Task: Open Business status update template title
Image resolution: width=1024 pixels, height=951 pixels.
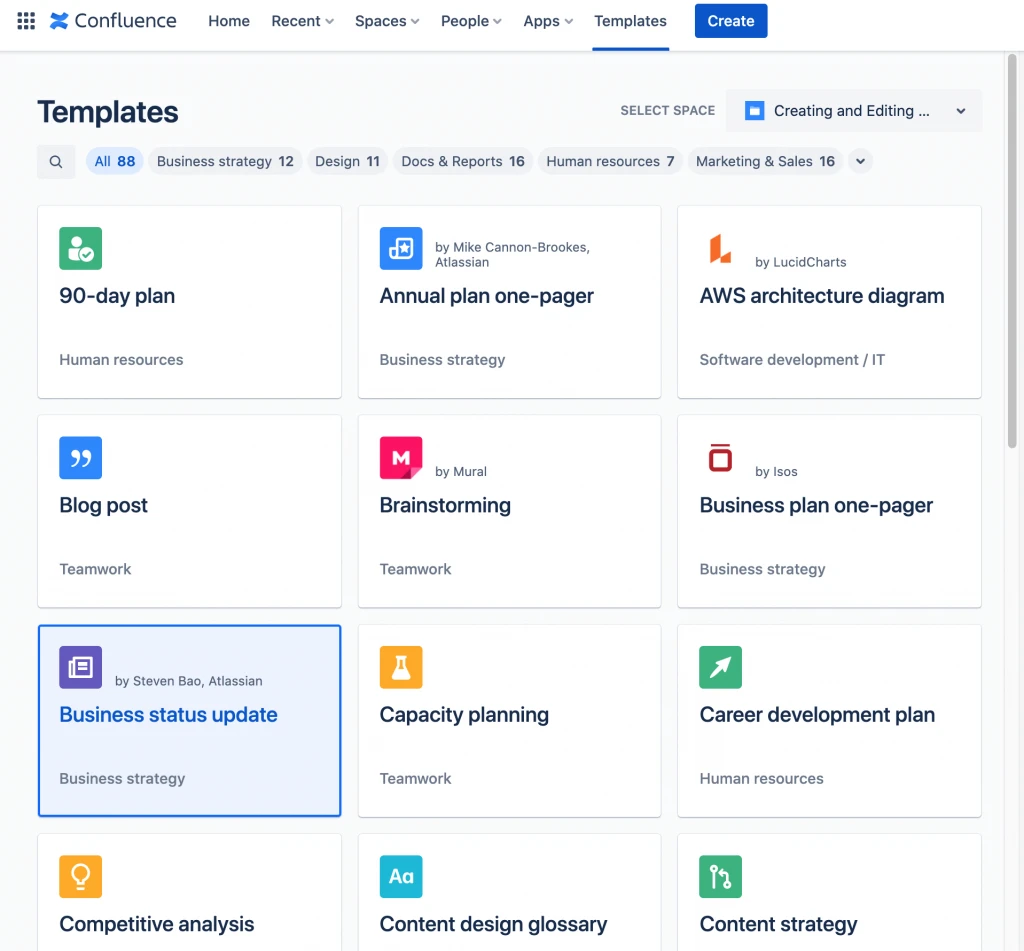Action: point(168,715)
